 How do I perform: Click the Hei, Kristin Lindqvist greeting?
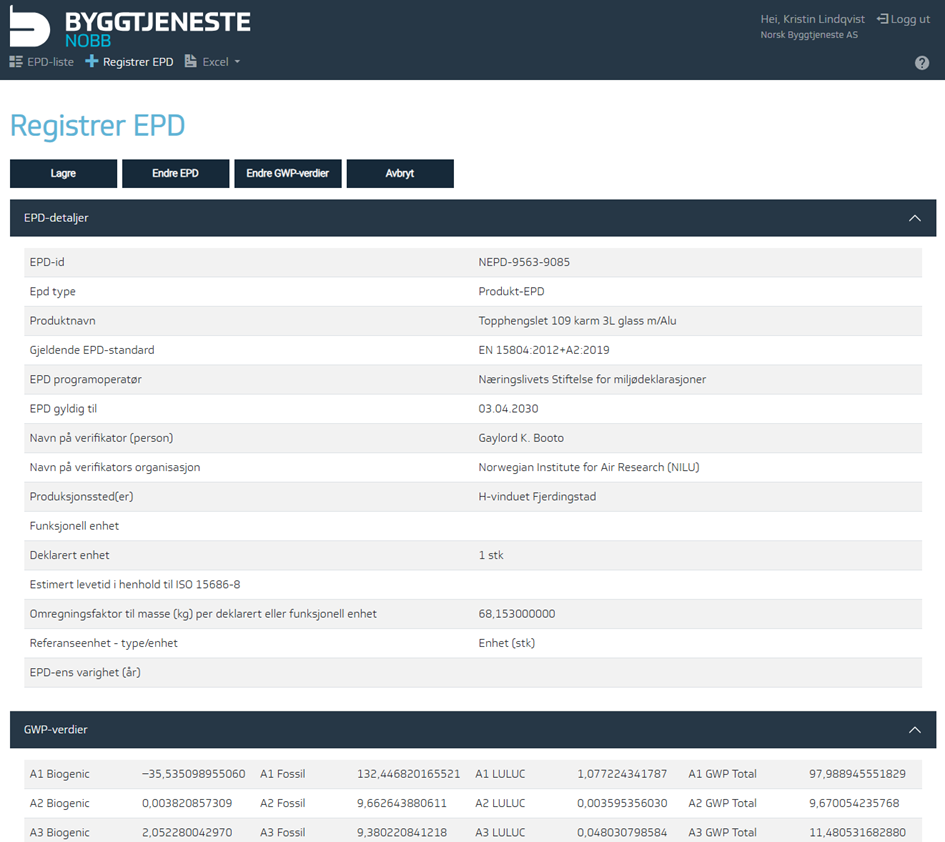pos(812,19)
